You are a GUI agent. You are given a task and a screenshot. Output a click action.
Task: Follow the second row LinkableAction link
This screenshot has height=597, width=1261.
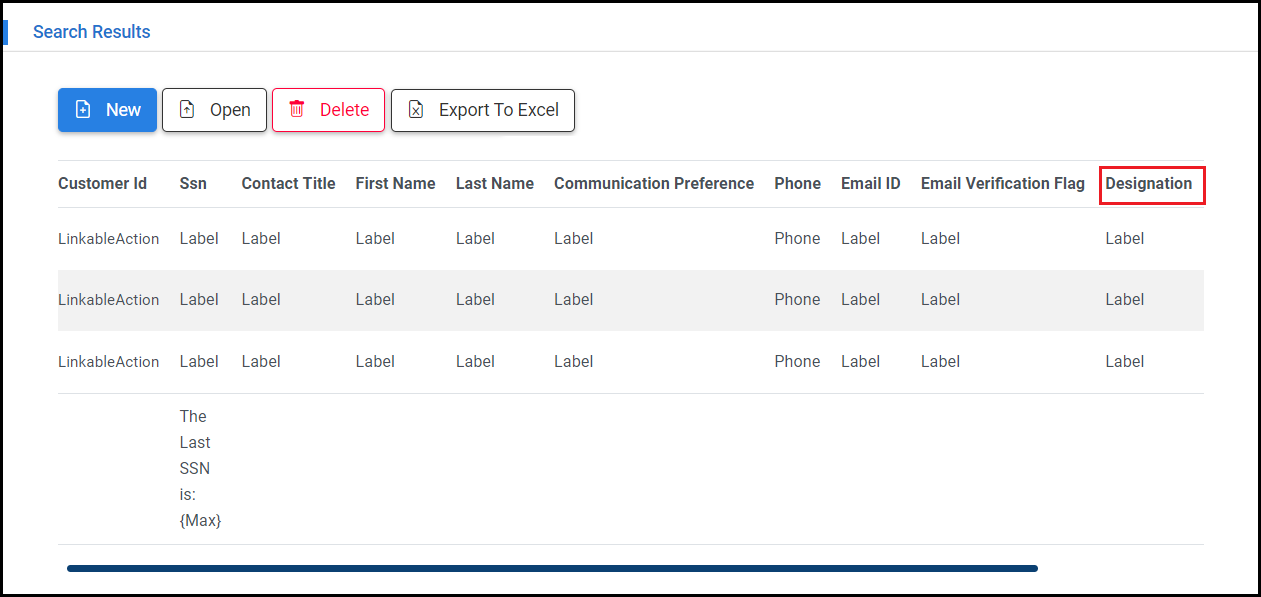coord(108,300)
